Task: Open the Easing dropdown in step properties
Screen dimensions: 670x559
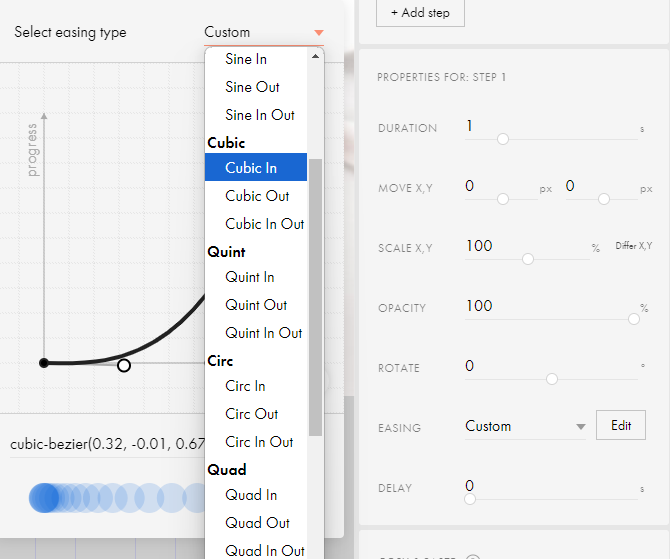Action: 526,426
